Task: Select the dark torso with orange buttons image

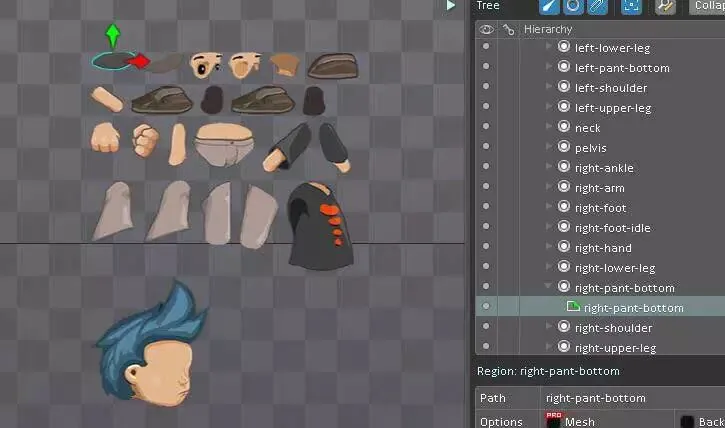Action: [x=320, y=226]
